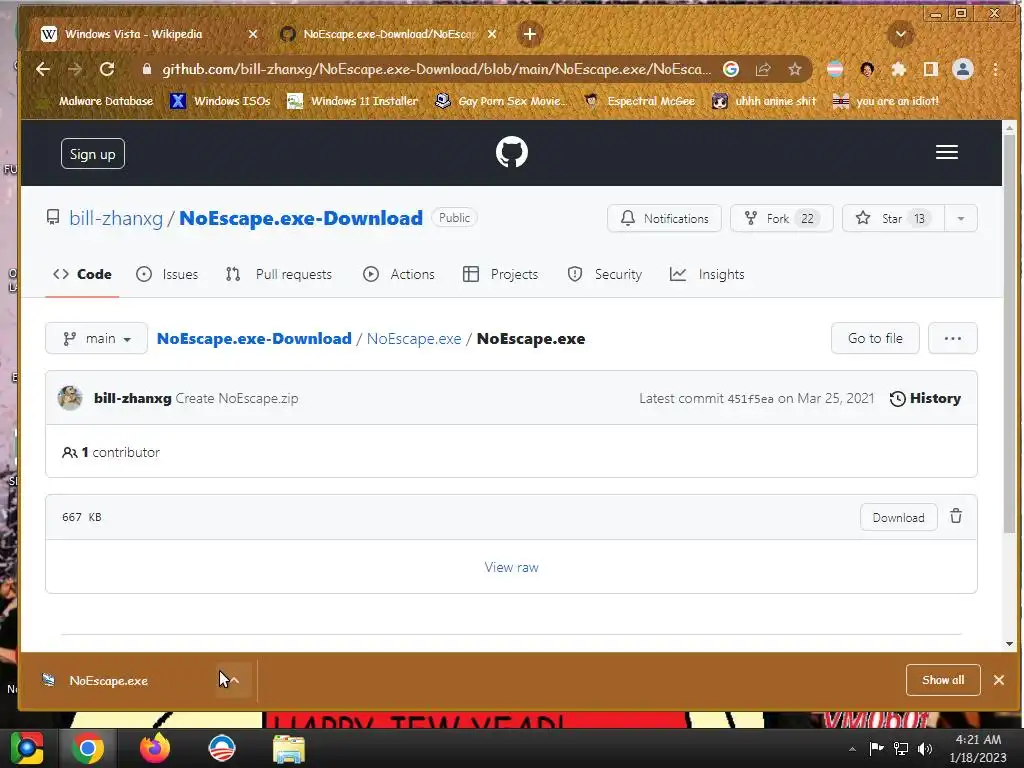Image resolution: width=1024 pixels, height=768 pixels.
Task: Open the Chrome profile avatar
Action: 963,69
